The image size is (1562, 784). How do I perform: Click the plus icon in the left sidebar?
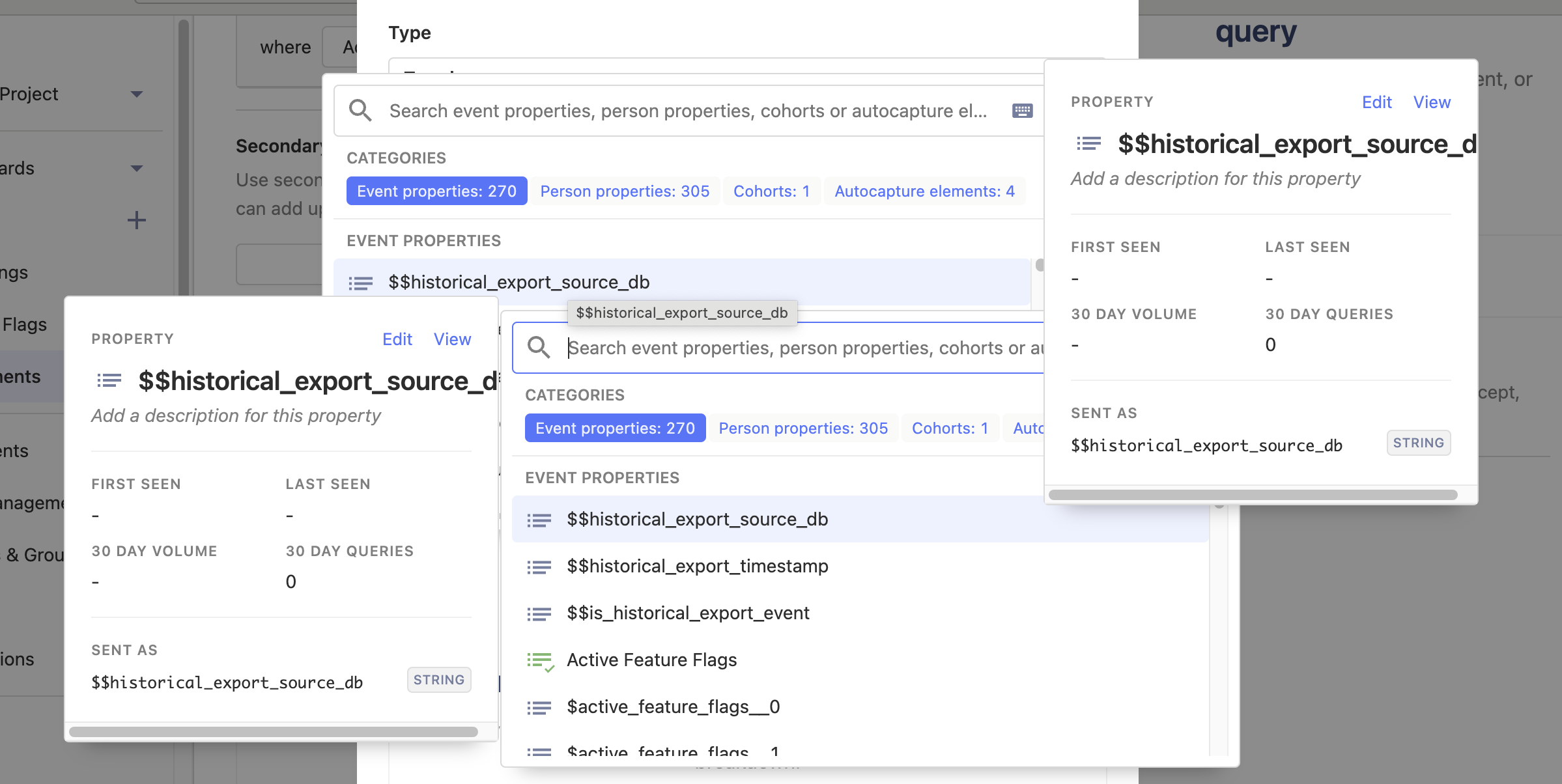click(x=137, y=220)
